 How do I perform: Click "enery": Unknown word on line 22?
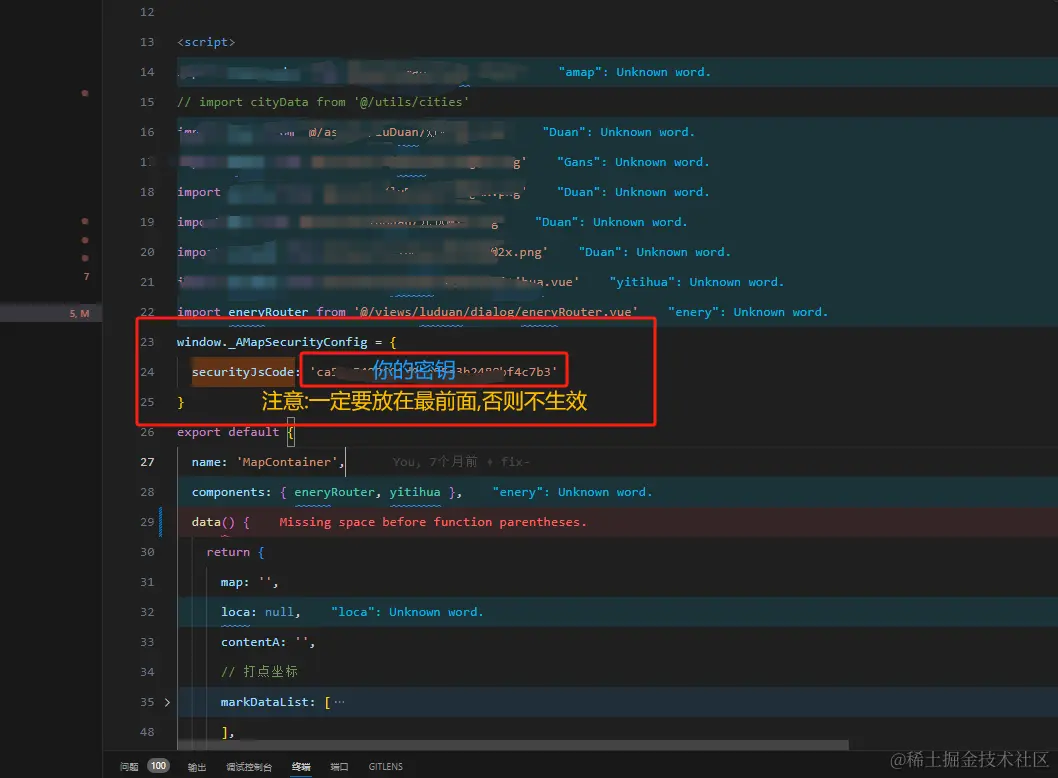pos(748,312)
